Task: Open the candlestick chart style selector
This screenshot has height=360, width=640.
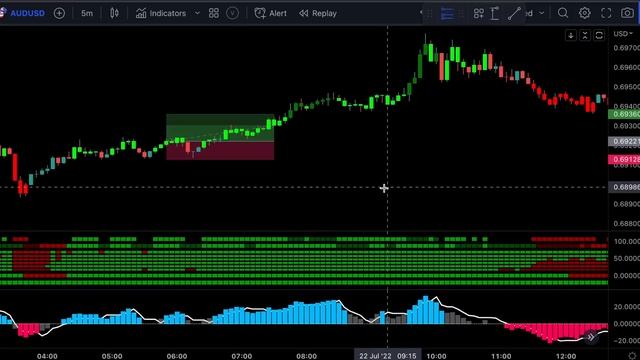Action: click(114, 13)
